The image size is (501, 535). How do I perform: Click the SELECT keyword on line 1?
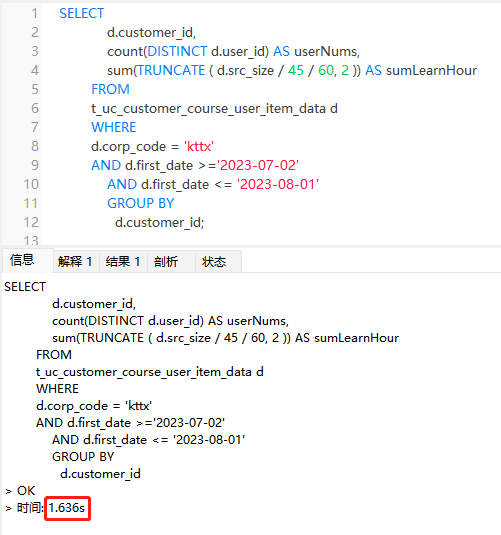click(82, 14)
